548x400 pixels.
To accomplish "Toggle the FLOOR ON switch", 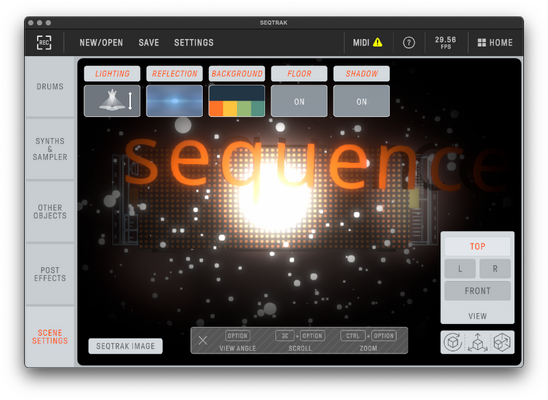I will 299,101.
